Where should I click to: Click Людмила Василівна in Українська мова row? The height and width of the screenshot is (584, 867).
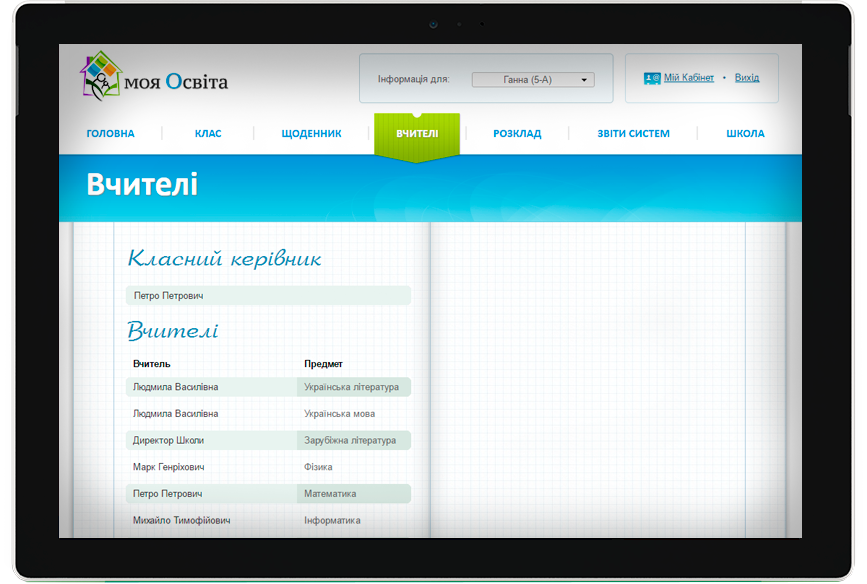tap(175, 413)
